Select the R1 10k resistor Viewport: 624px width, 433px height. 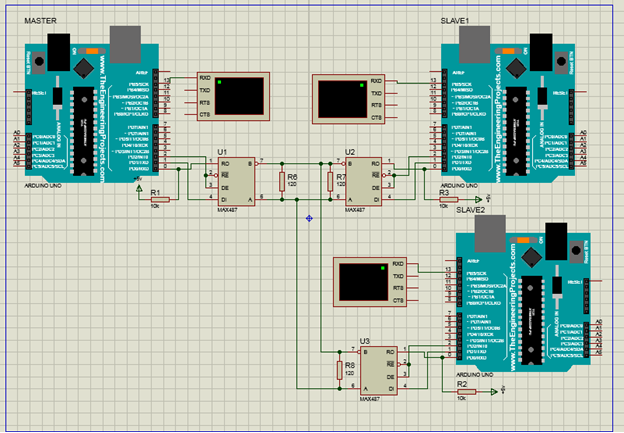point(157,199)
